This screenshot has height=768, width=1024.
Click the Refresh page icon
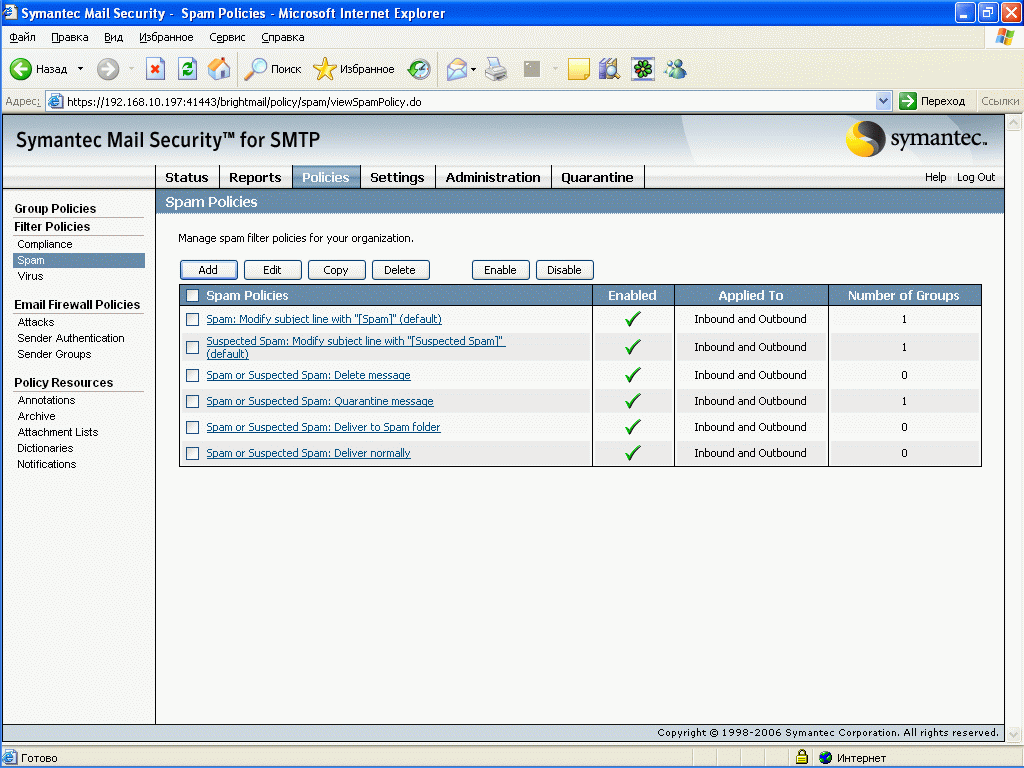(187, 69)
